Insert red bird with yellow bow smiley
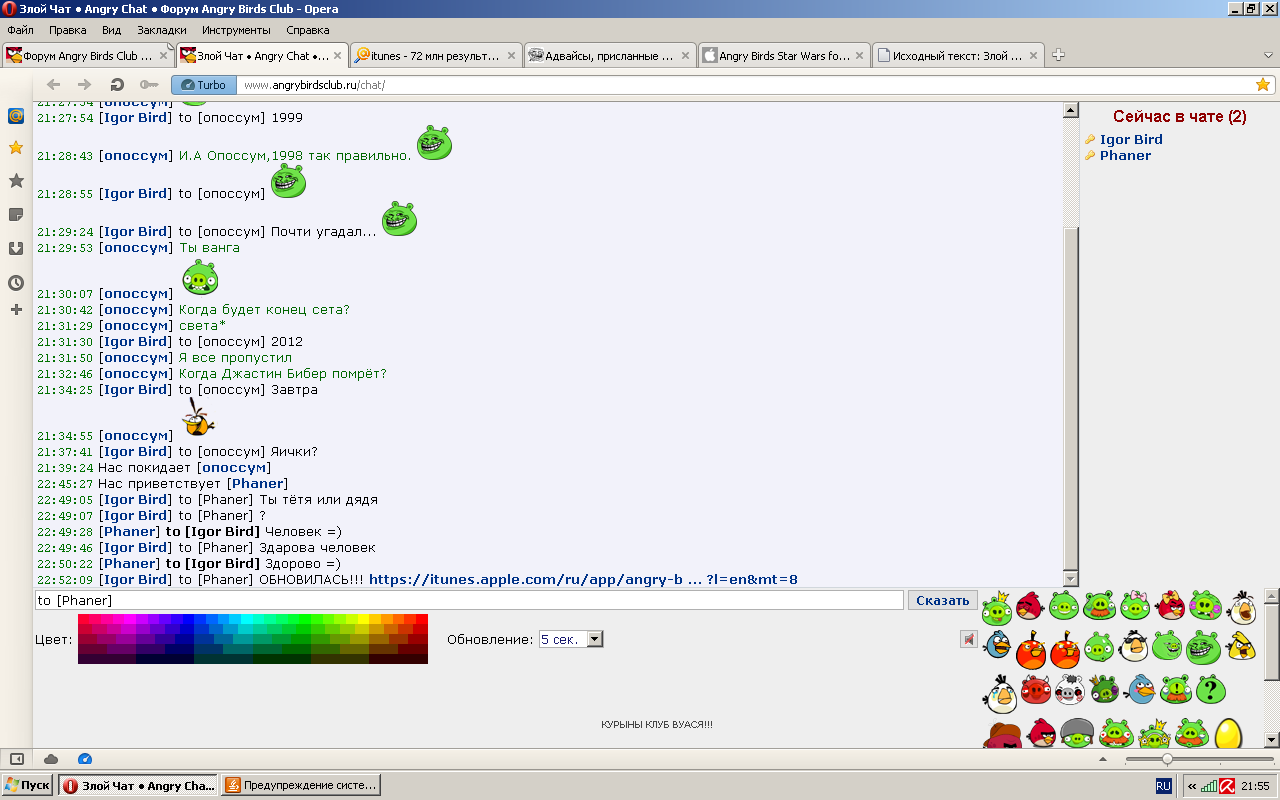 [x=1171, y=605]
